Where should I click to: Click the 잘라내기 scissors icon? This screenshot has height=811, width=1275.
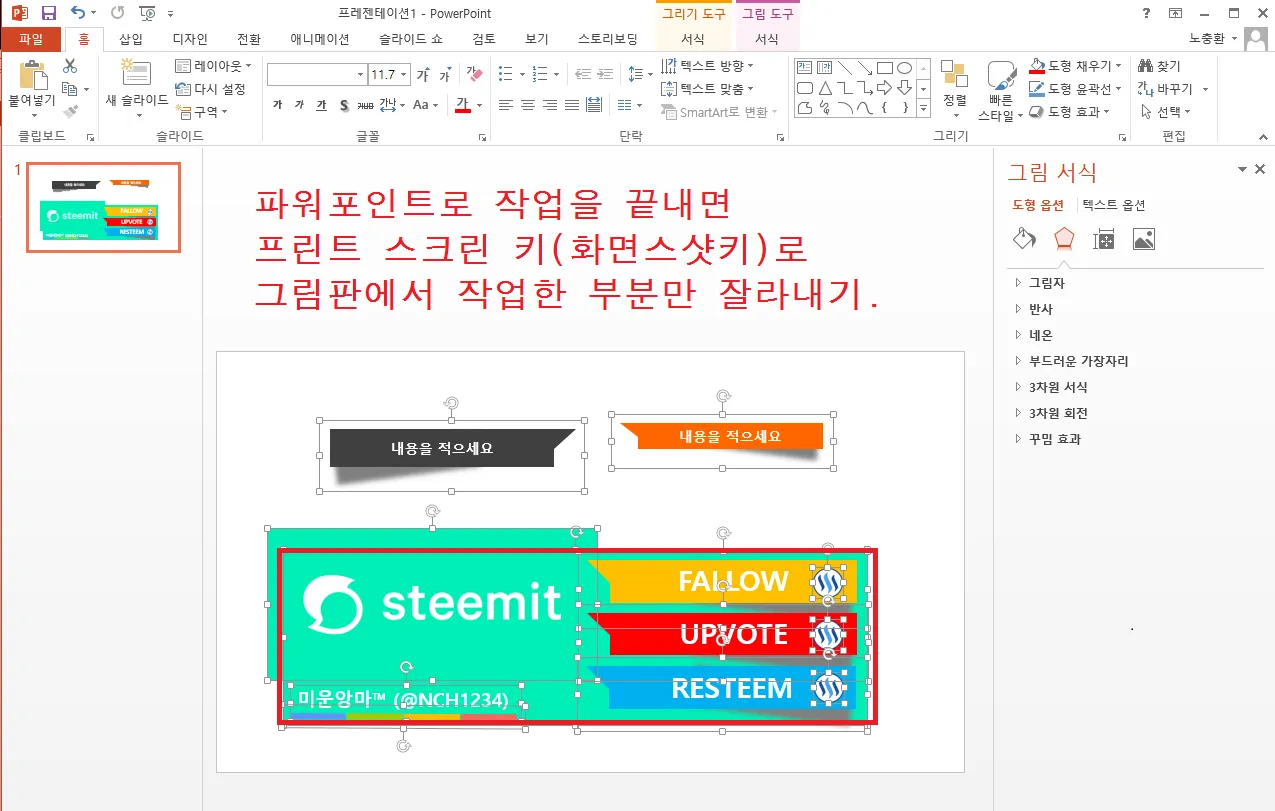(70, 68)
